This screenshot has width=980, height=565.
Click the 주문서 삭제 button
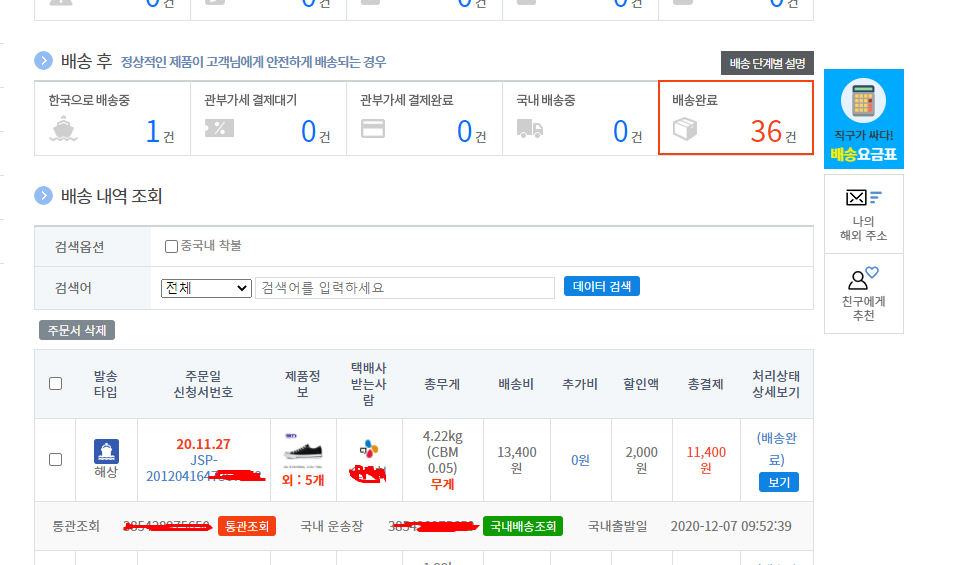tap(77, 330)
